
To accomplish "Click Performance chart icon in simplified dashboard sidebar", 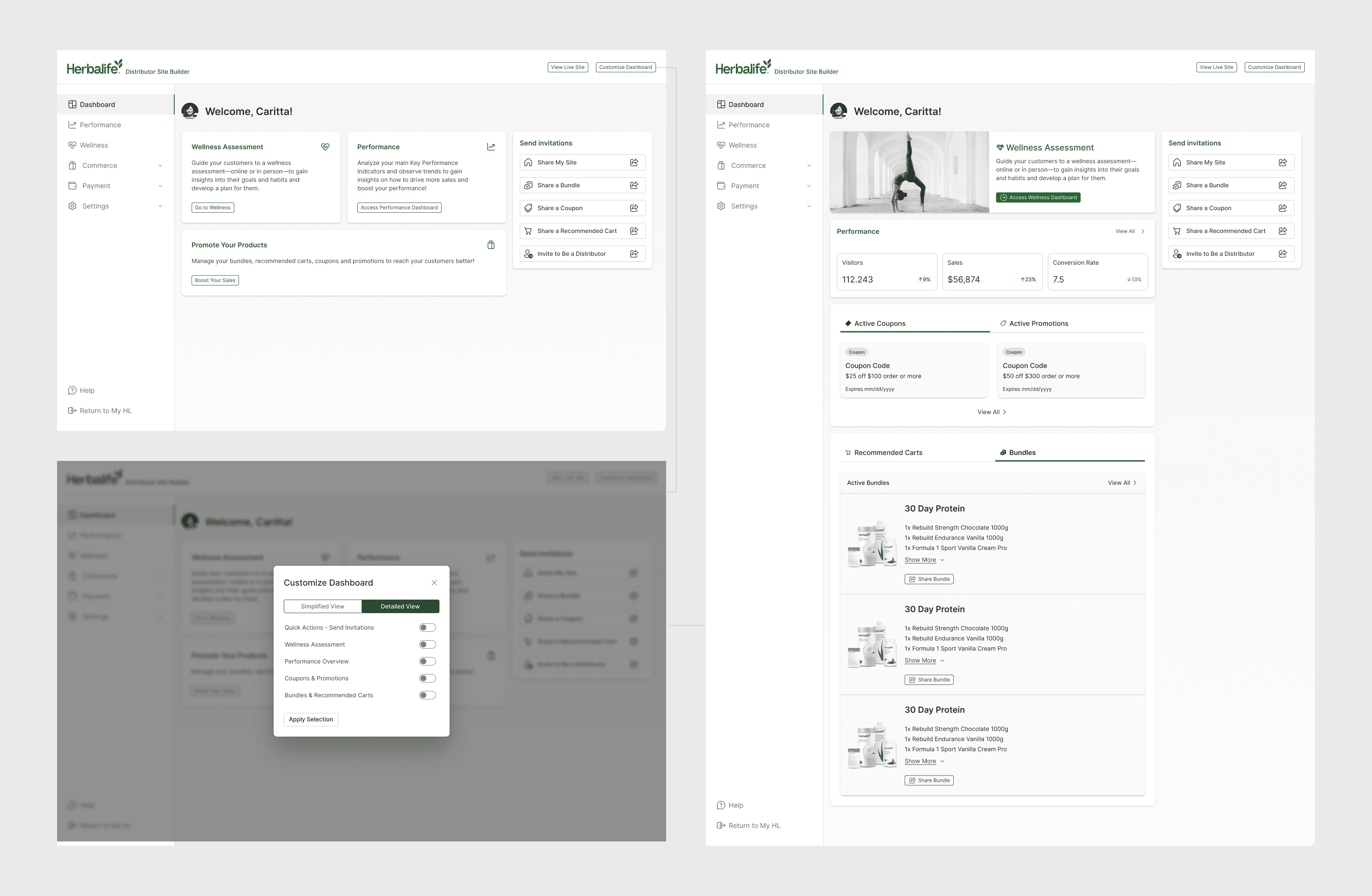I will [72, 124].
